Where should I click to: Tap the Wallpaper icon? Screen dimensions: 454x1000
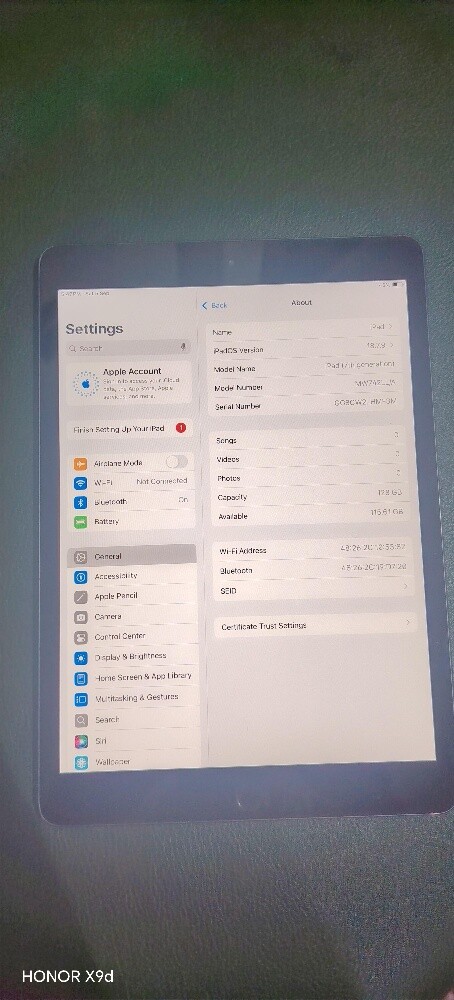(81, 763)
